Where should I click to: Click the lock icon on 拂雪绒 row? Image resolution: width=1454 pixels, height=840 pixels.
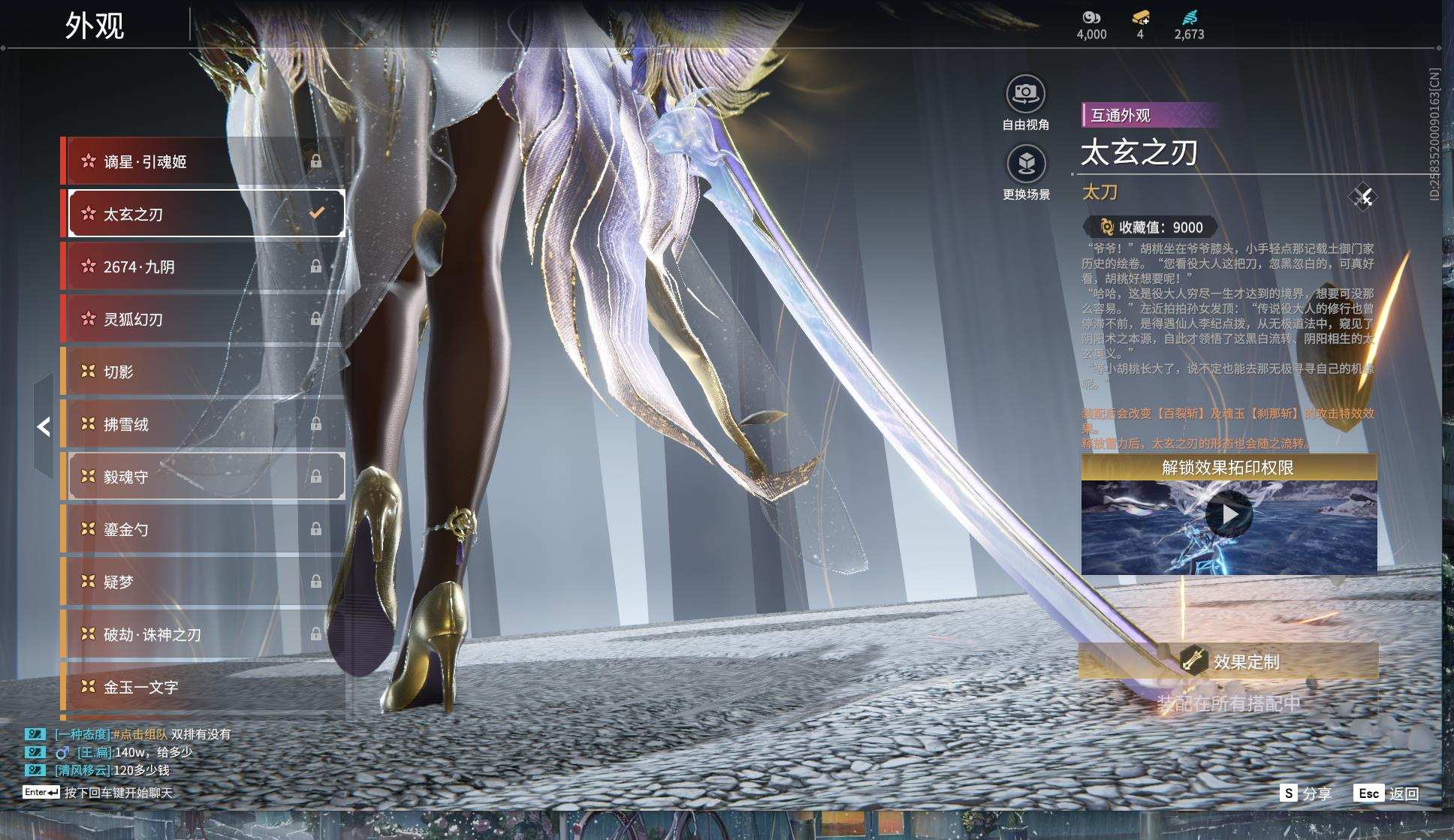(x=316, y=423)
